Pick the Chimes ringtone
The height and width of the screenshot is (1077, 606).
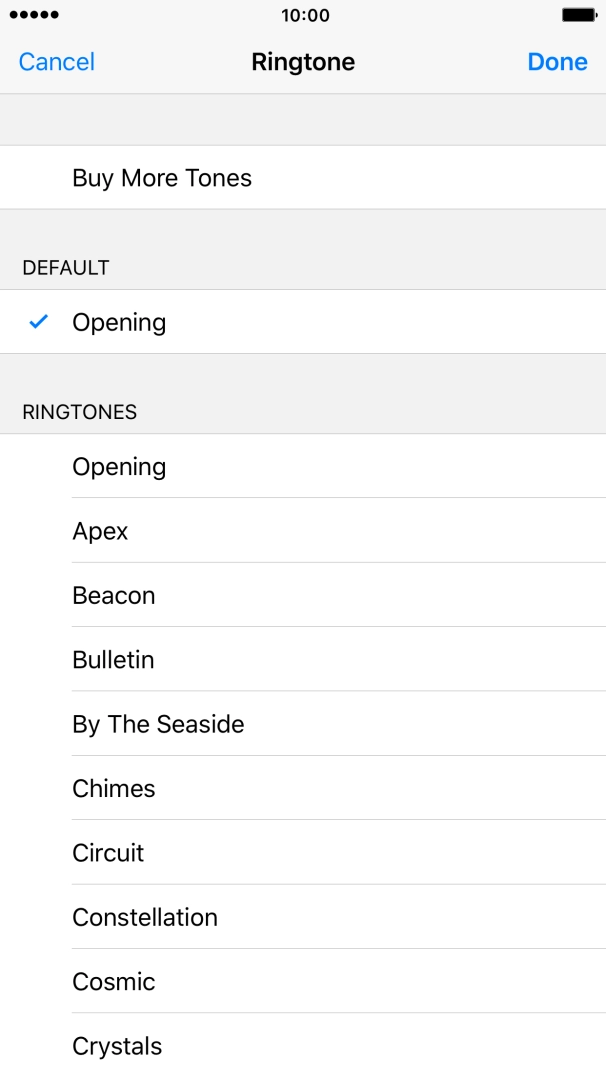[113, 788]
